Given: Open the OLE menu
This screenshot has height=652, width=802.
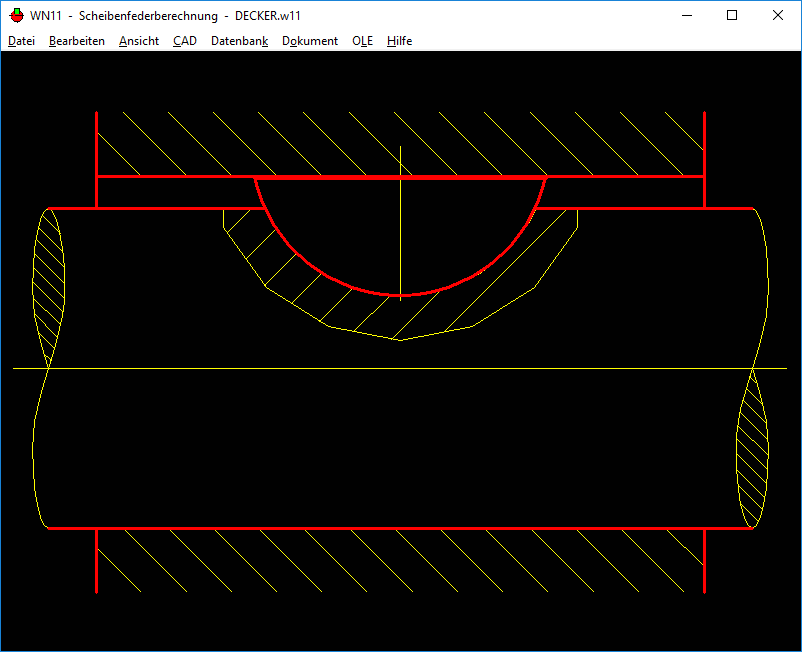Looking at the screenshot, I should pos(362,41).
